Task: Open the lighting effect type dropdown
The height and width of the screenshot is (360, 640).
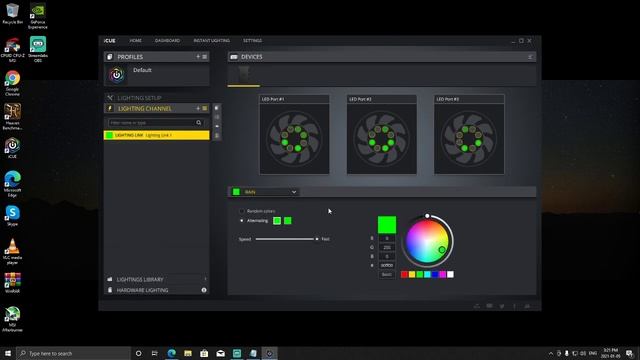Action: click(x=264, y=192)
